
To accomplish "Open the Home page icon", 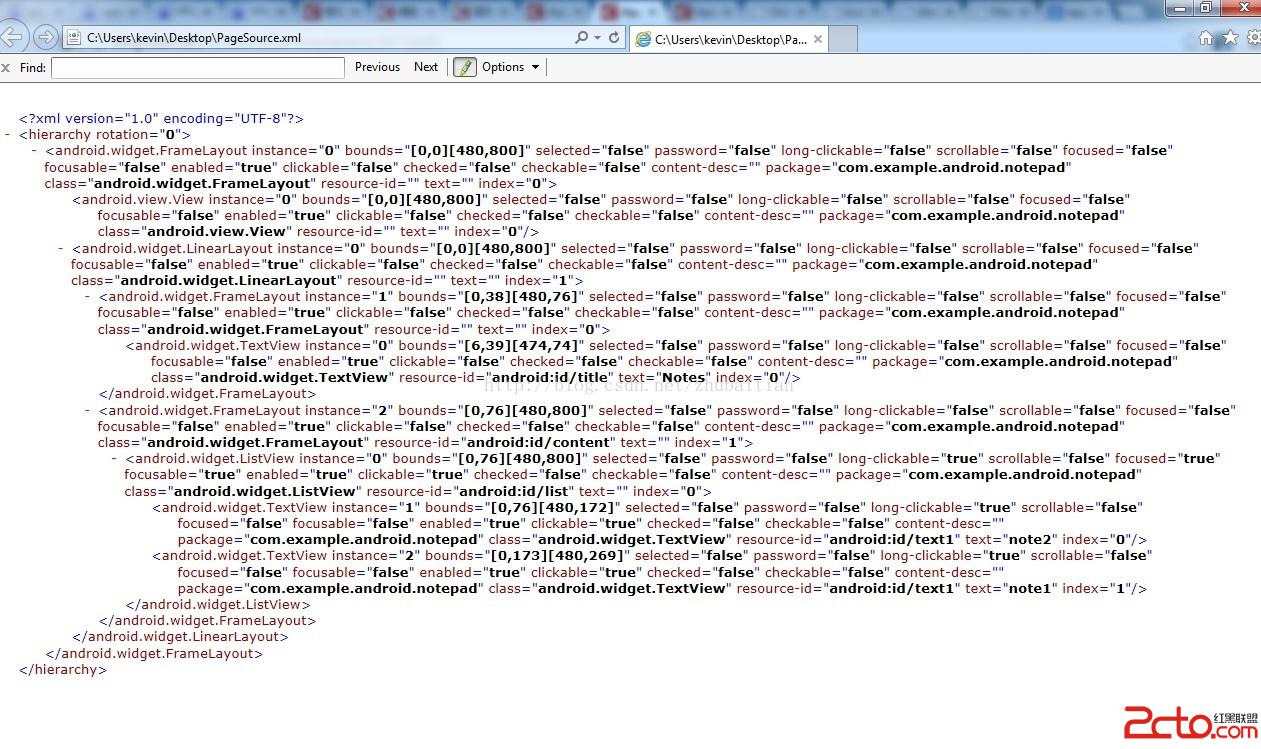I will [x=1206, y=38].
